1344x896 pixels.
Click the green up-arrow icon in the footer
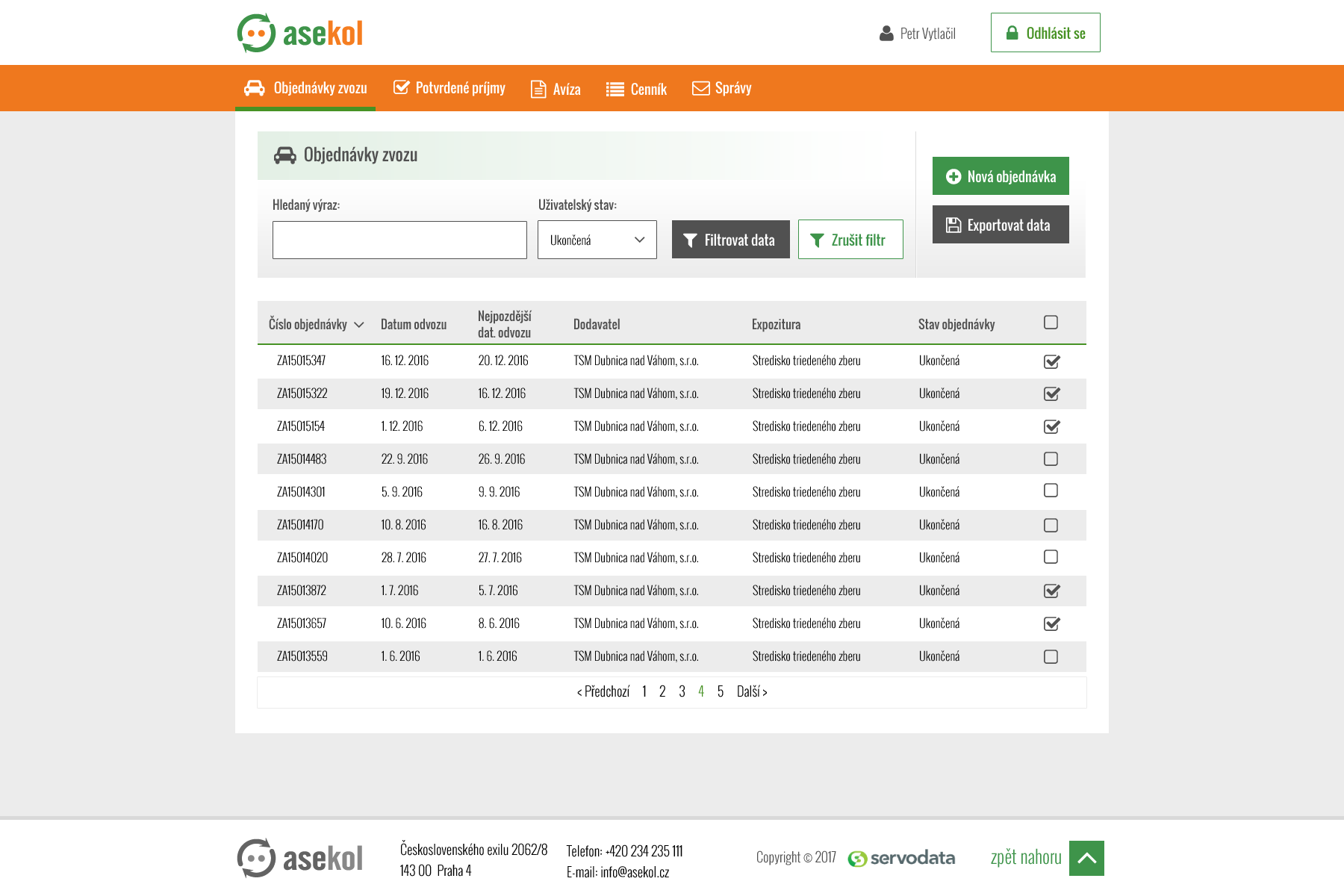pyautogui.click(x=1086, y=858)
